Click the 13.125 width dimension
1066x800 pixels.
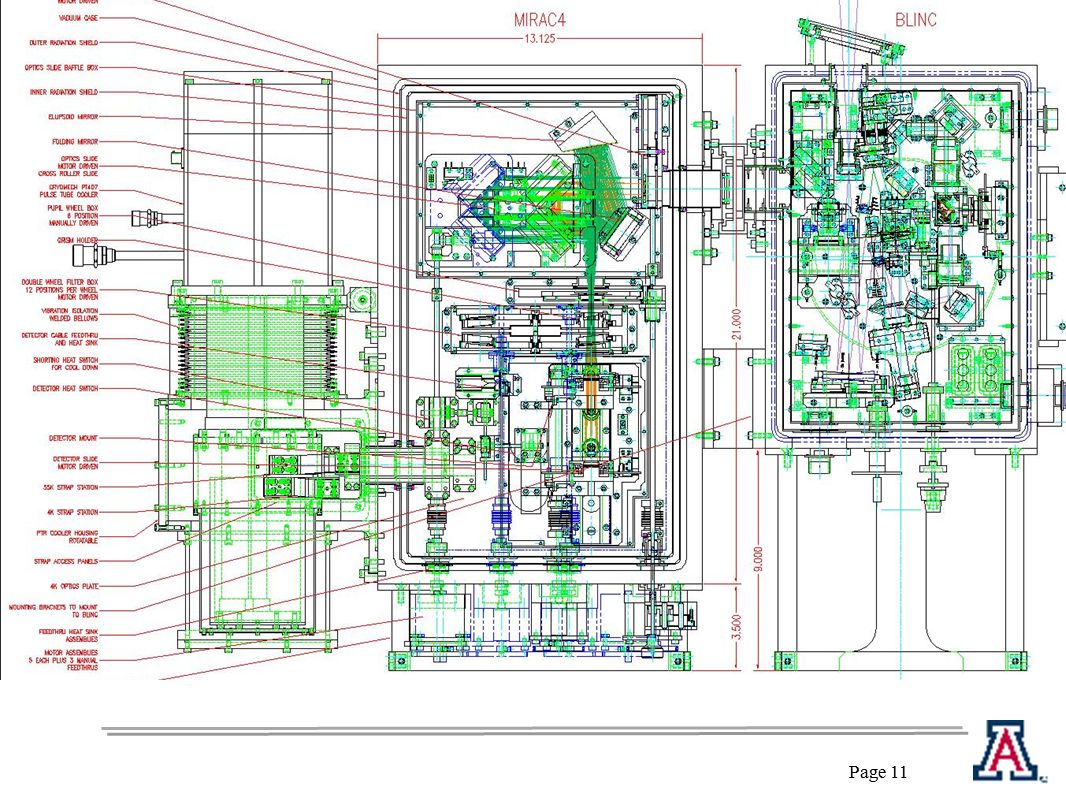pyautogui.click(x=539, y=39)
